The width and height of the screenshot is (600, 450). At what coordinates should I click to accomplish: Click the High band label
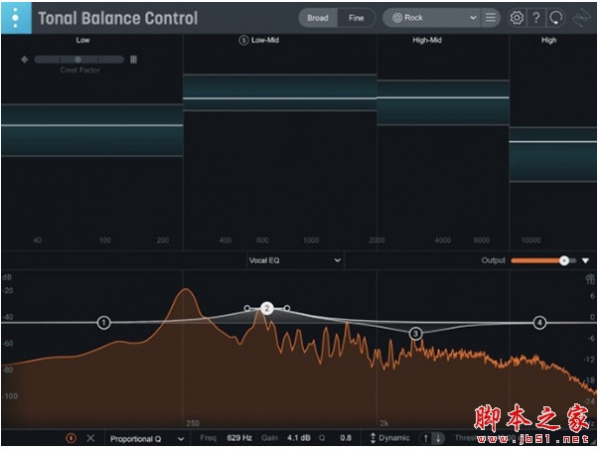pos(549,40)
